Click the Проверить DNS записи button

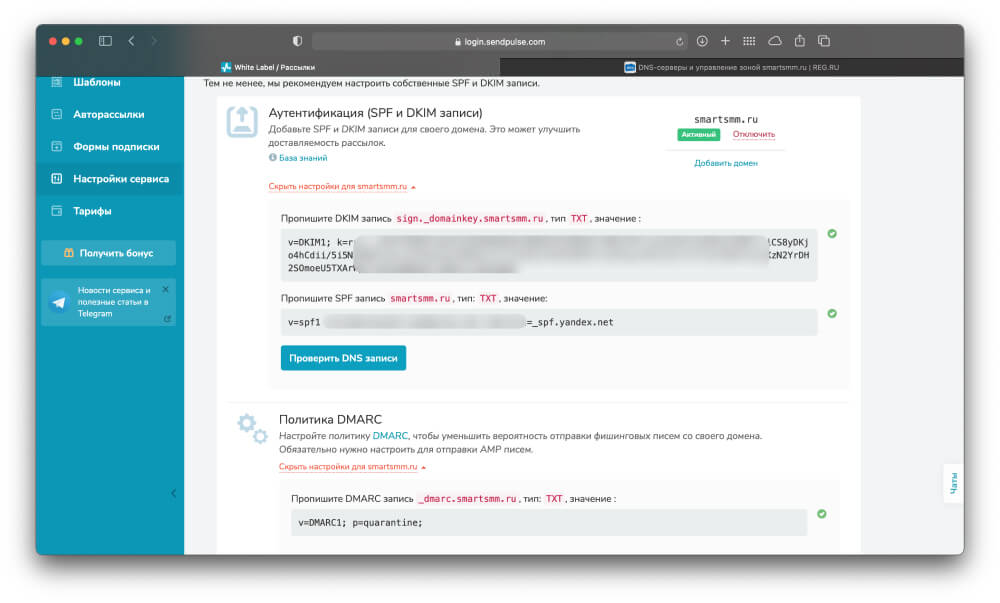343,358
